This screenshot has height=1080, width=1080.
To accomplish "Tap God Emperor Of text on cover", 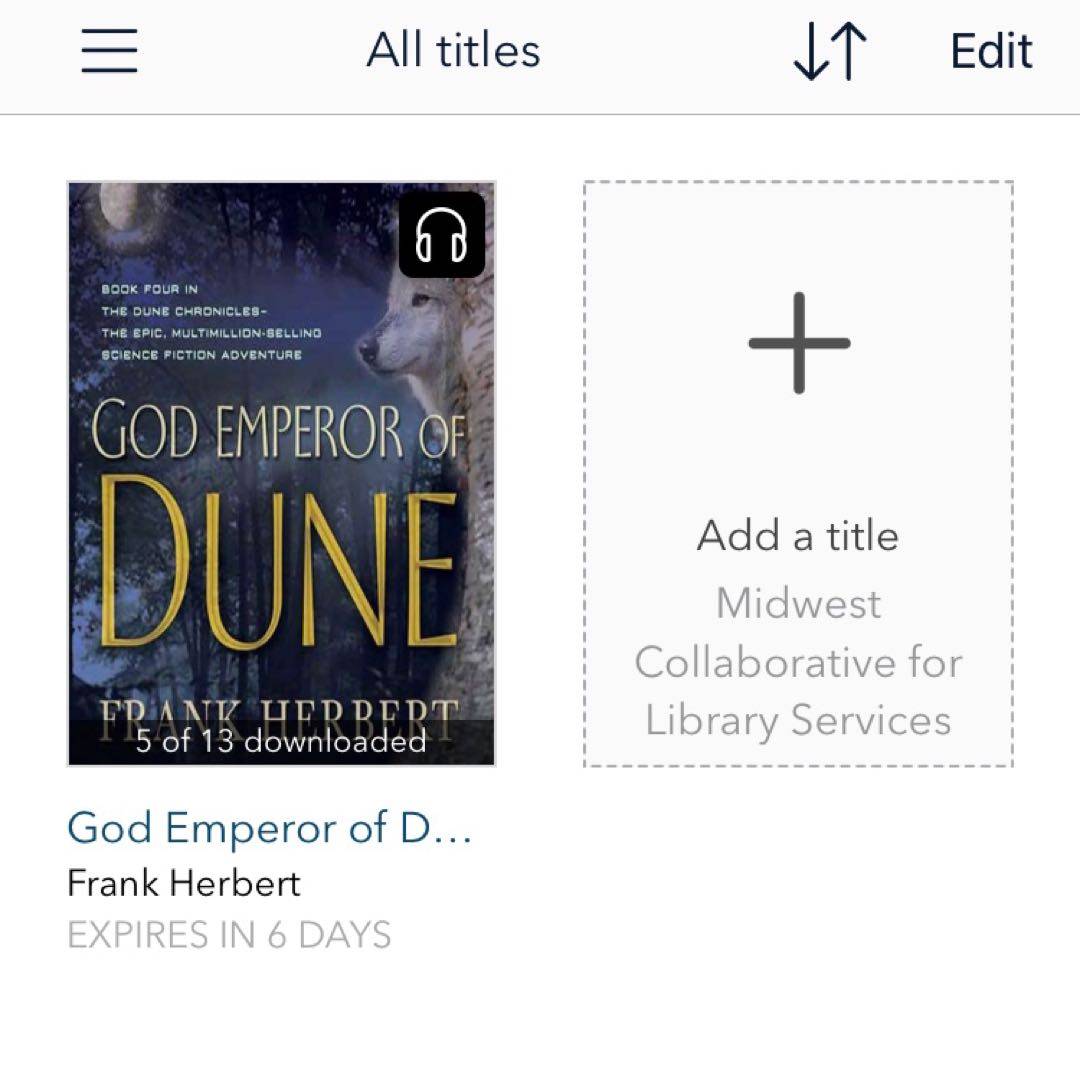I will (278, 430).
